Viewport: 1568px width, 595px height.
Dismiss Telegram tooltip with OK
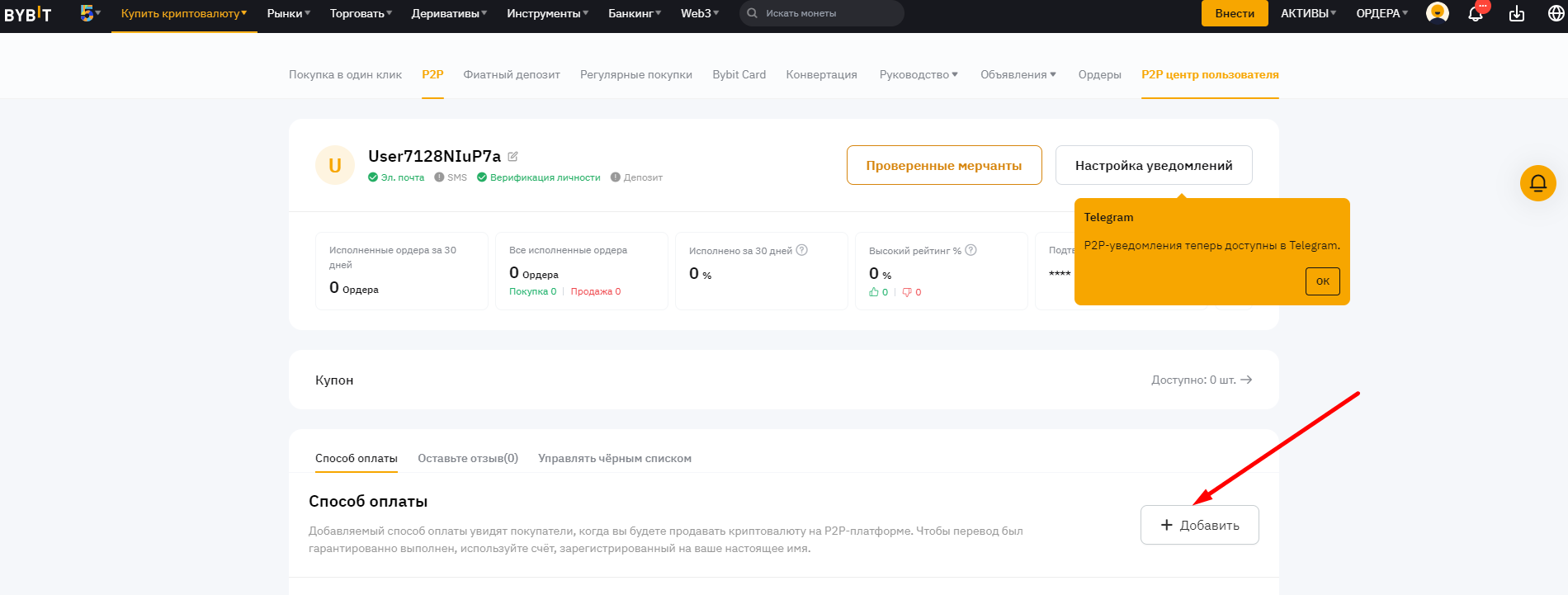(1323, 281)
